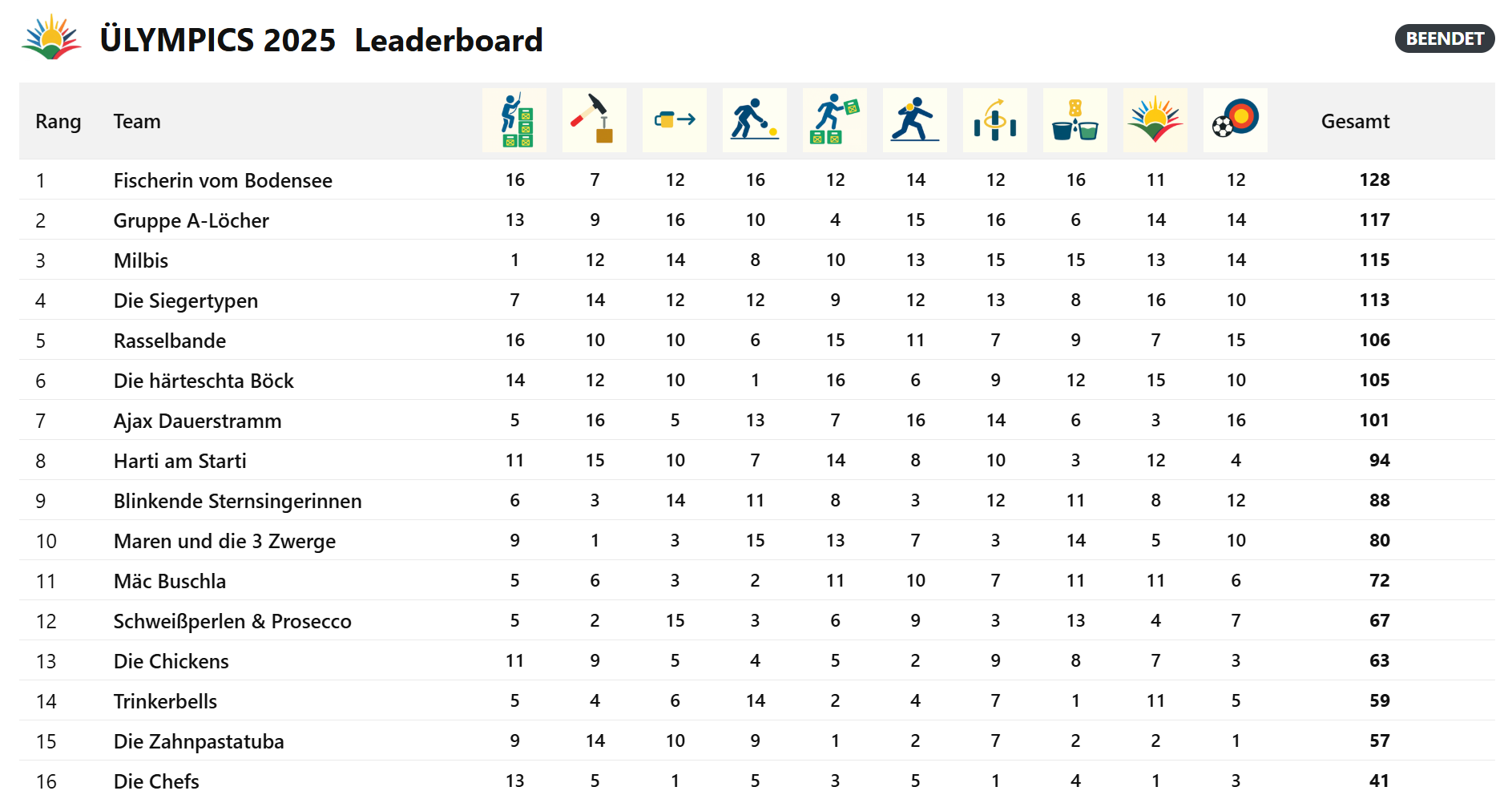This screenshot has width=1512, height=811.
Task: Click the Team column header
Action: pos(137,121)
